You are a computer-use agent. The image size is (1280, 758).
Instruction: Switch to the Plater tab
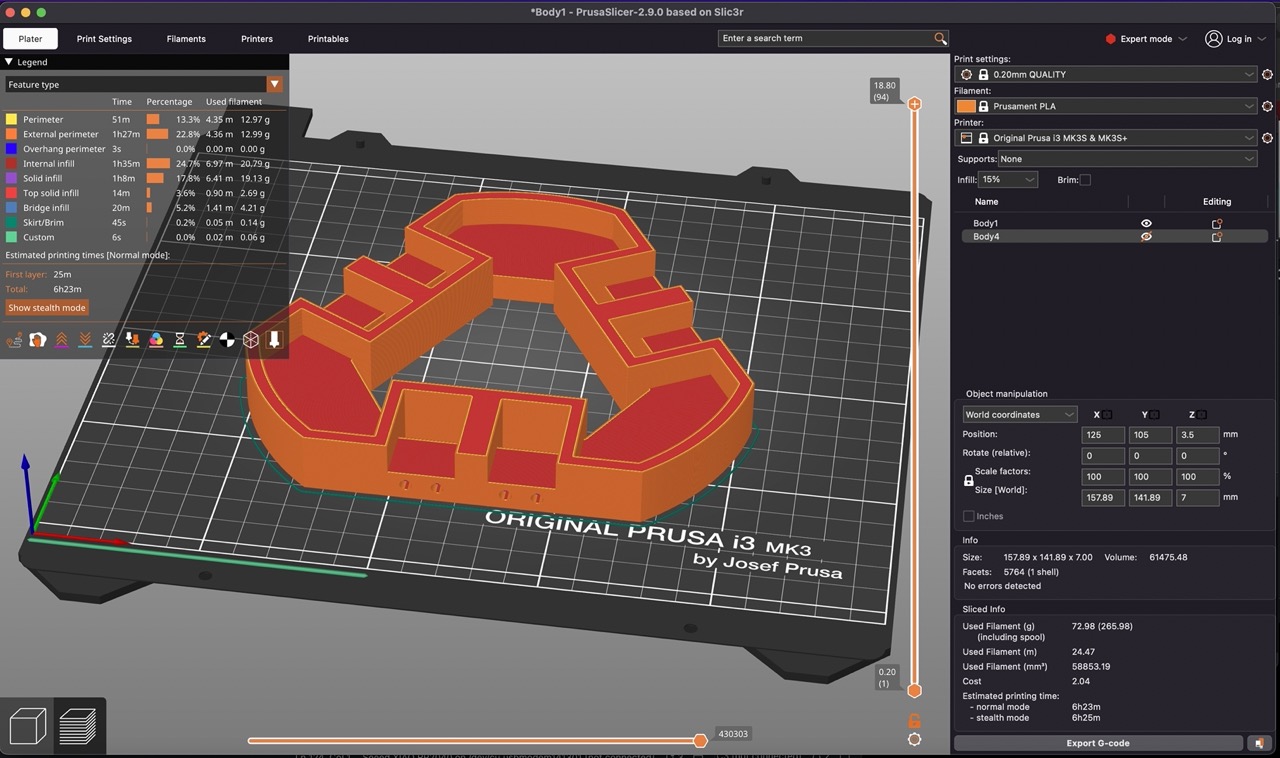tap(30, 39)
